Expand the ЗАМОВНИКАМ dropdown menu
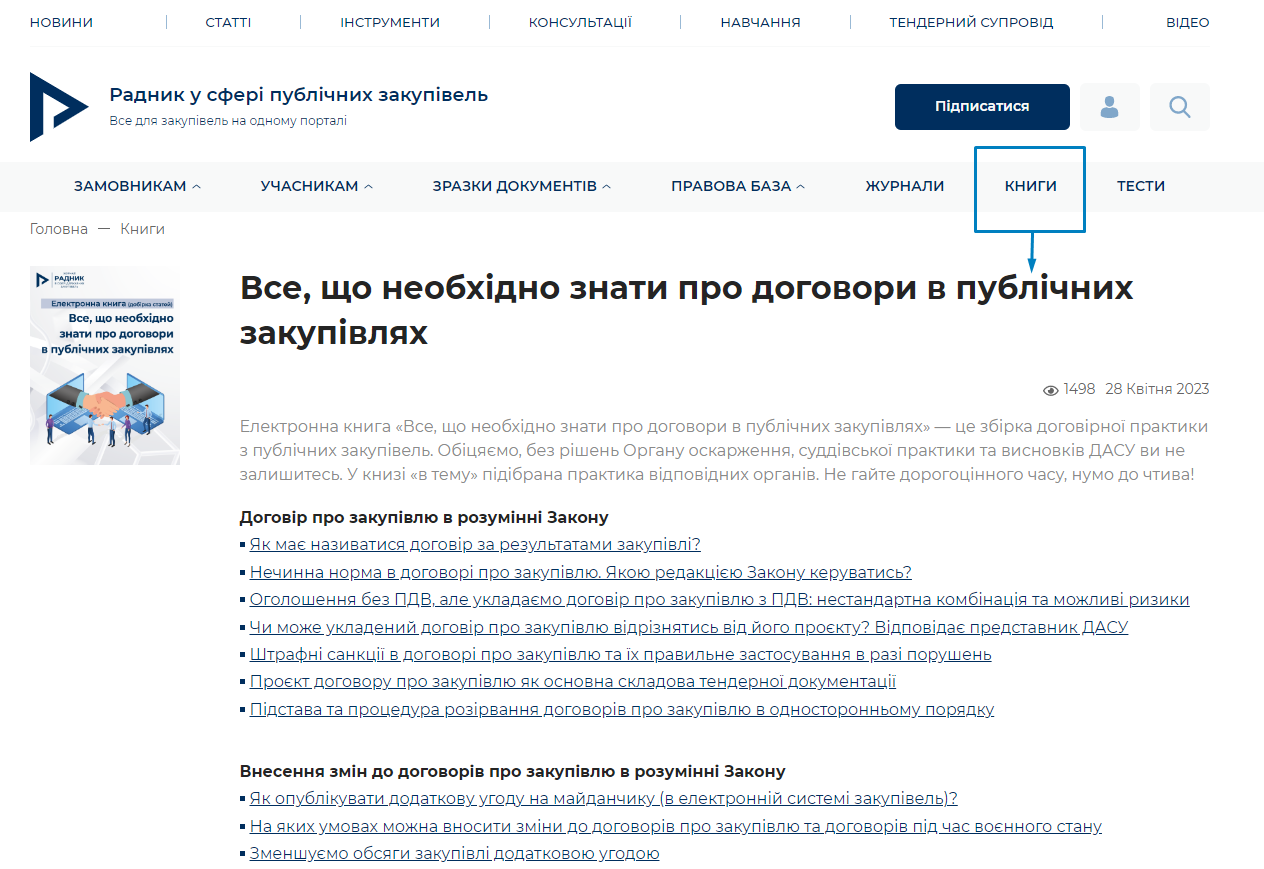The width and height of the screenshot is (1264, 869). (x=137, y=186)
